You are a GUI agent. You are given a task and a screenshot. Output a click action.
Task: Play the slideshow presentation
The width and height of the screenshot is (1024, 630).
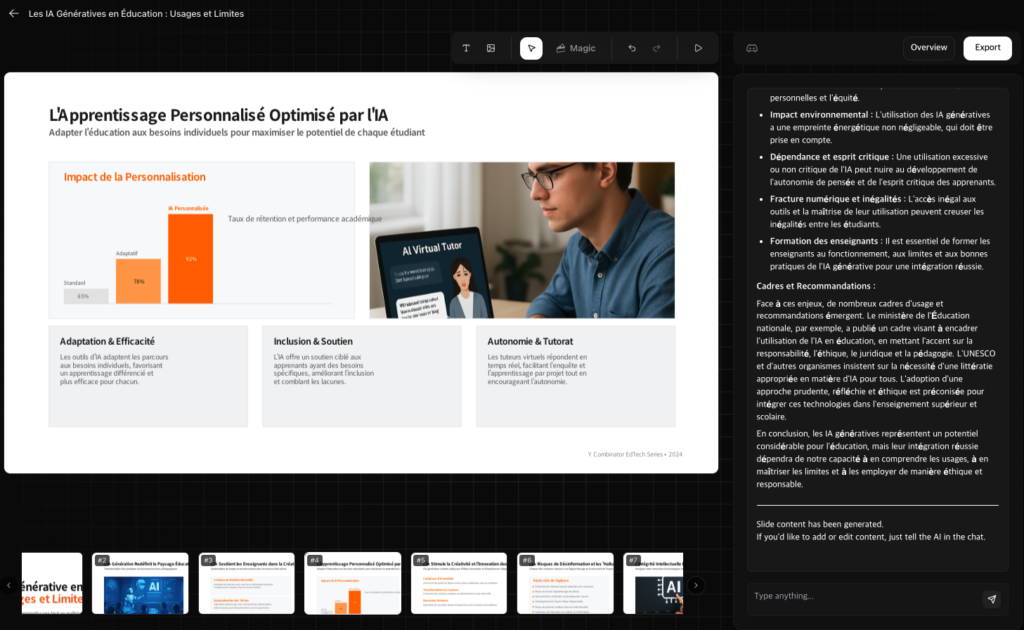698,48
